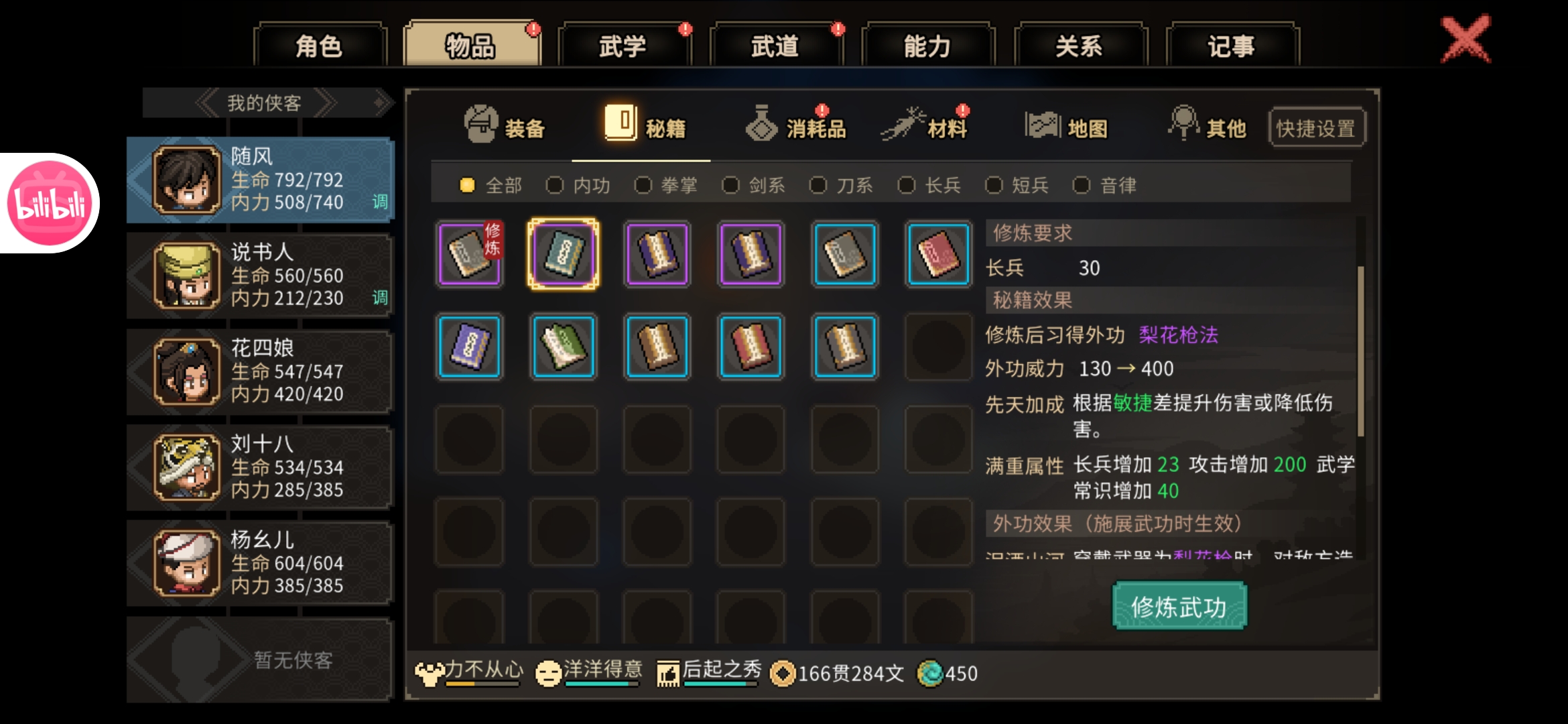Select hero 花四娘 in the list

[x=259, y=371]
